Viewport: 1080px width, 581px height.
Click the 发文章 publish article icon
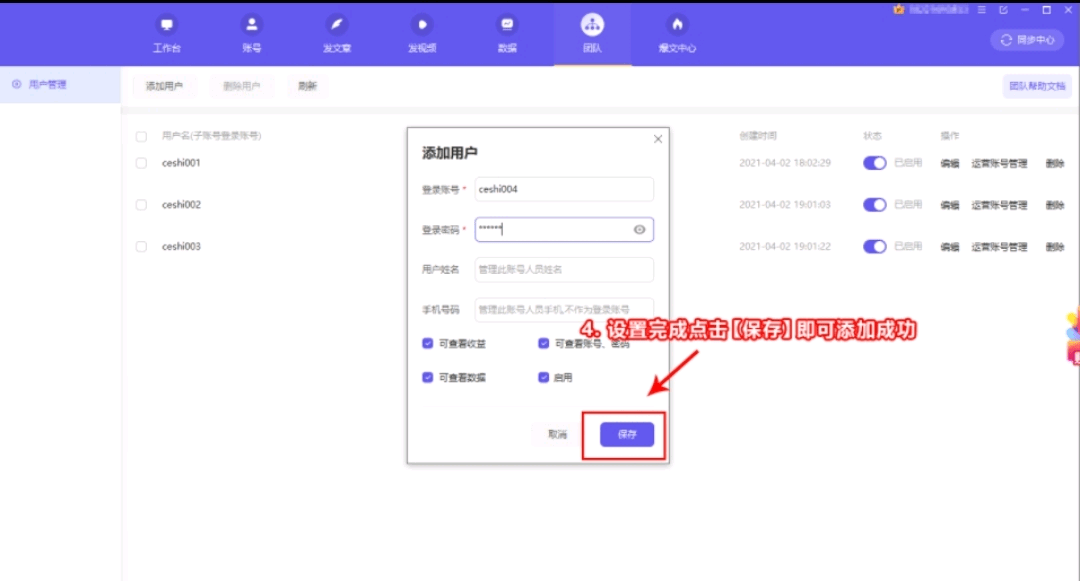click(x=337, y=25)
